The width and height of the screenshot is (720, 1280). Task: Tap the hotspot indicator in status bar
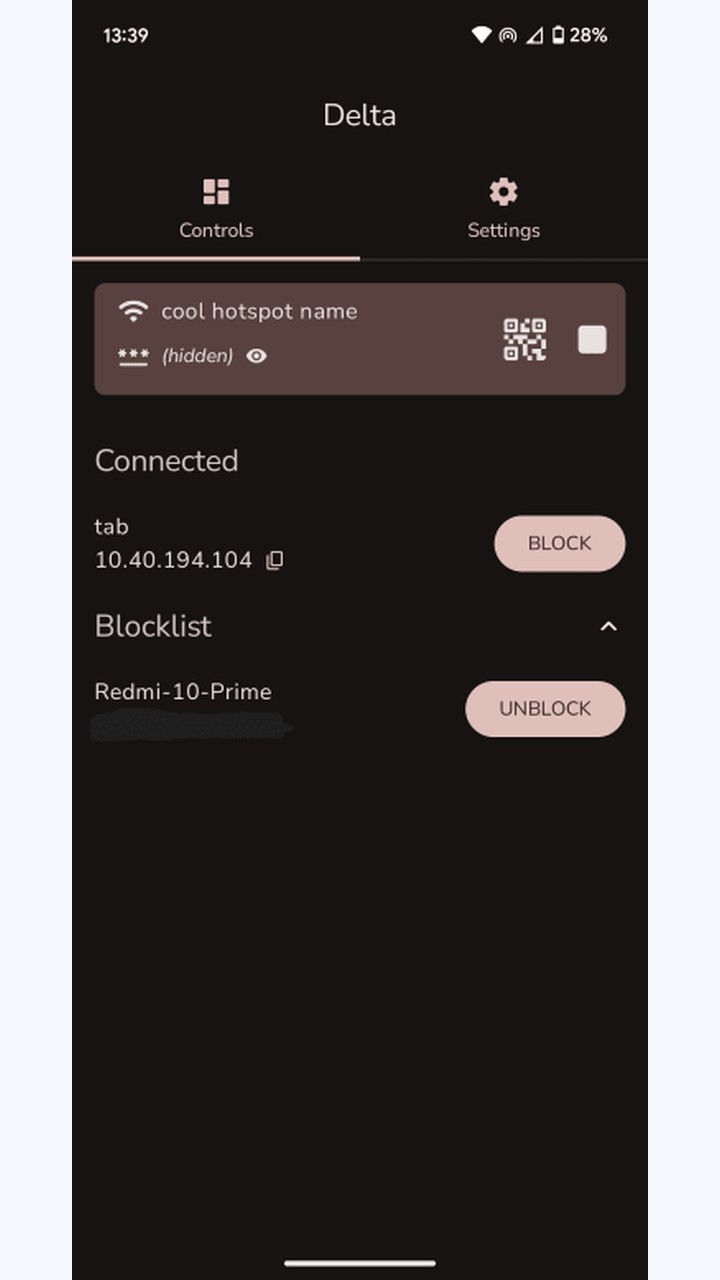(x=508, y=35)
